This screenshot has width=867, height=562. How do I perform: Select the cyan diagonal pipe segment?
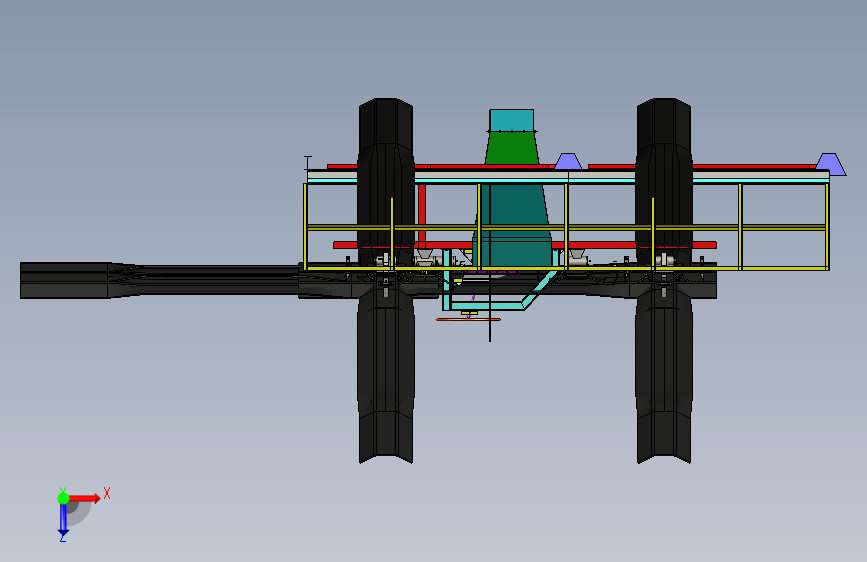(540, 290)
